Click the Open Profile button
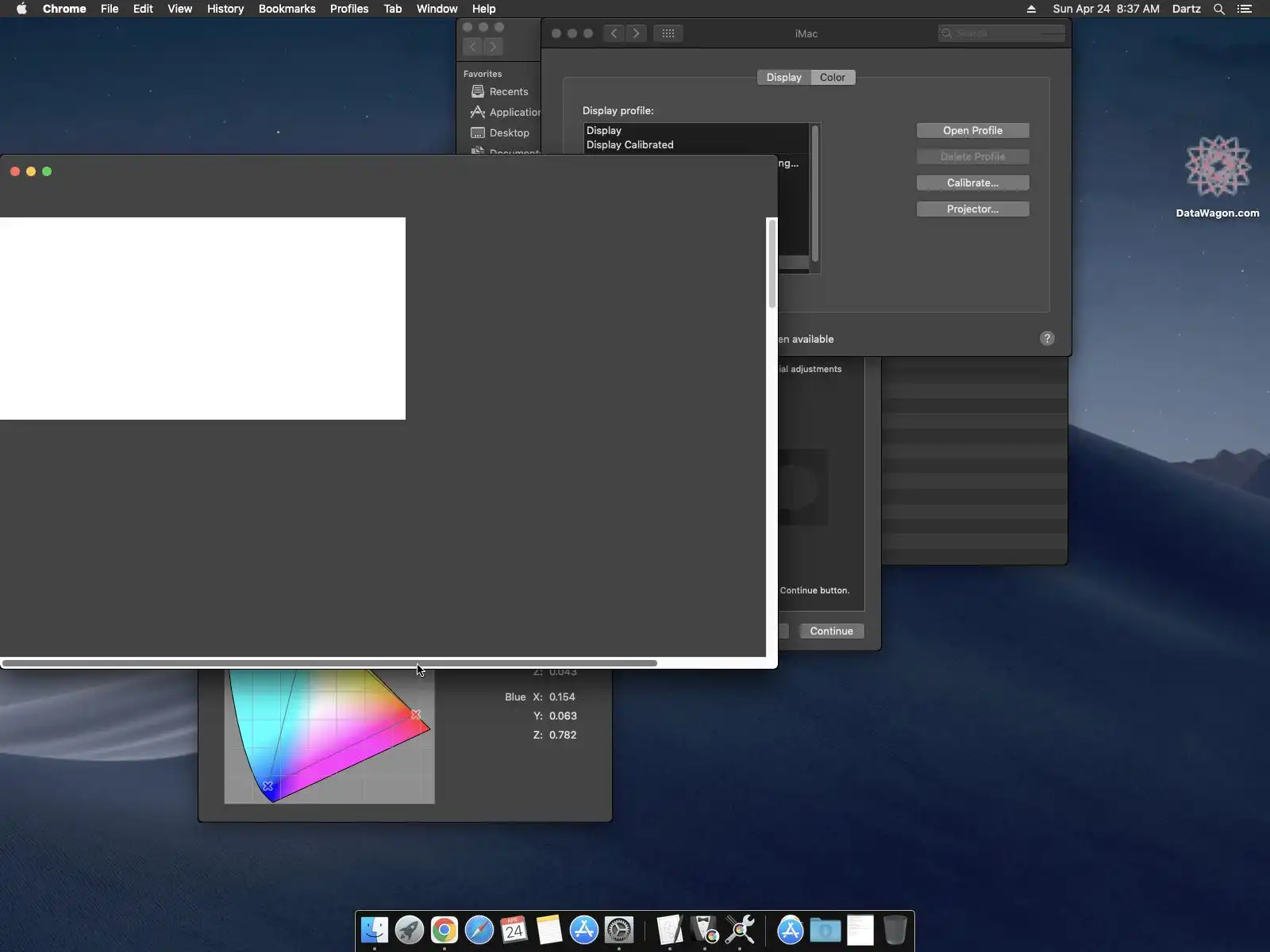The height and width of the screenshot is (952, 1270). [973, 130]
